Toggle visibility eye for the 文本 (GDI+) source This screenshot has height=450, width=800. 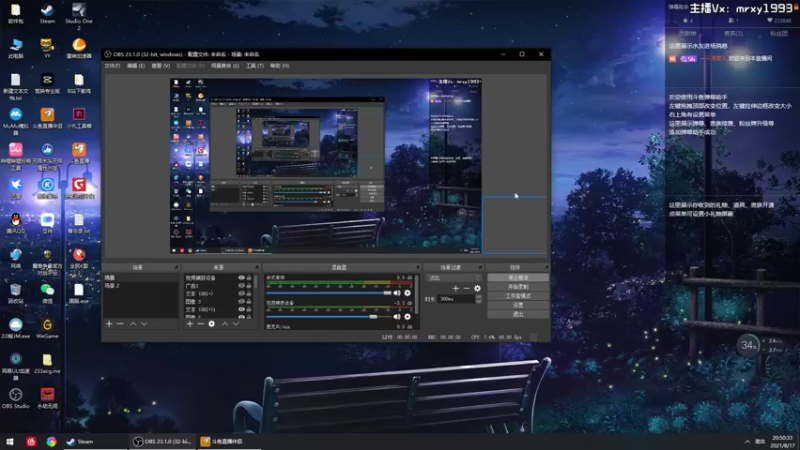(241, 293)
